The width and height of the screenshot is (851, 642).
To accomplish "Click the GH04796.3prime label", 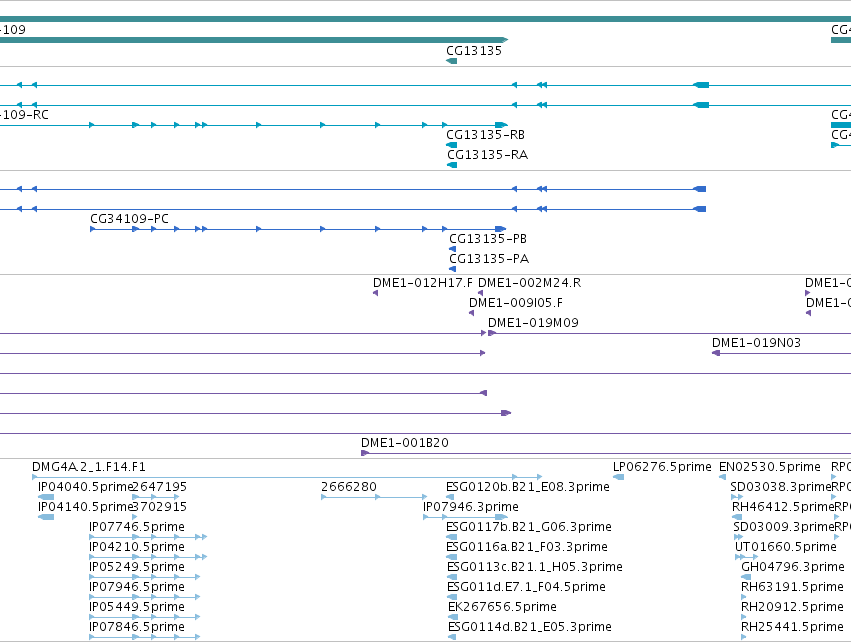I will point(793,567).
